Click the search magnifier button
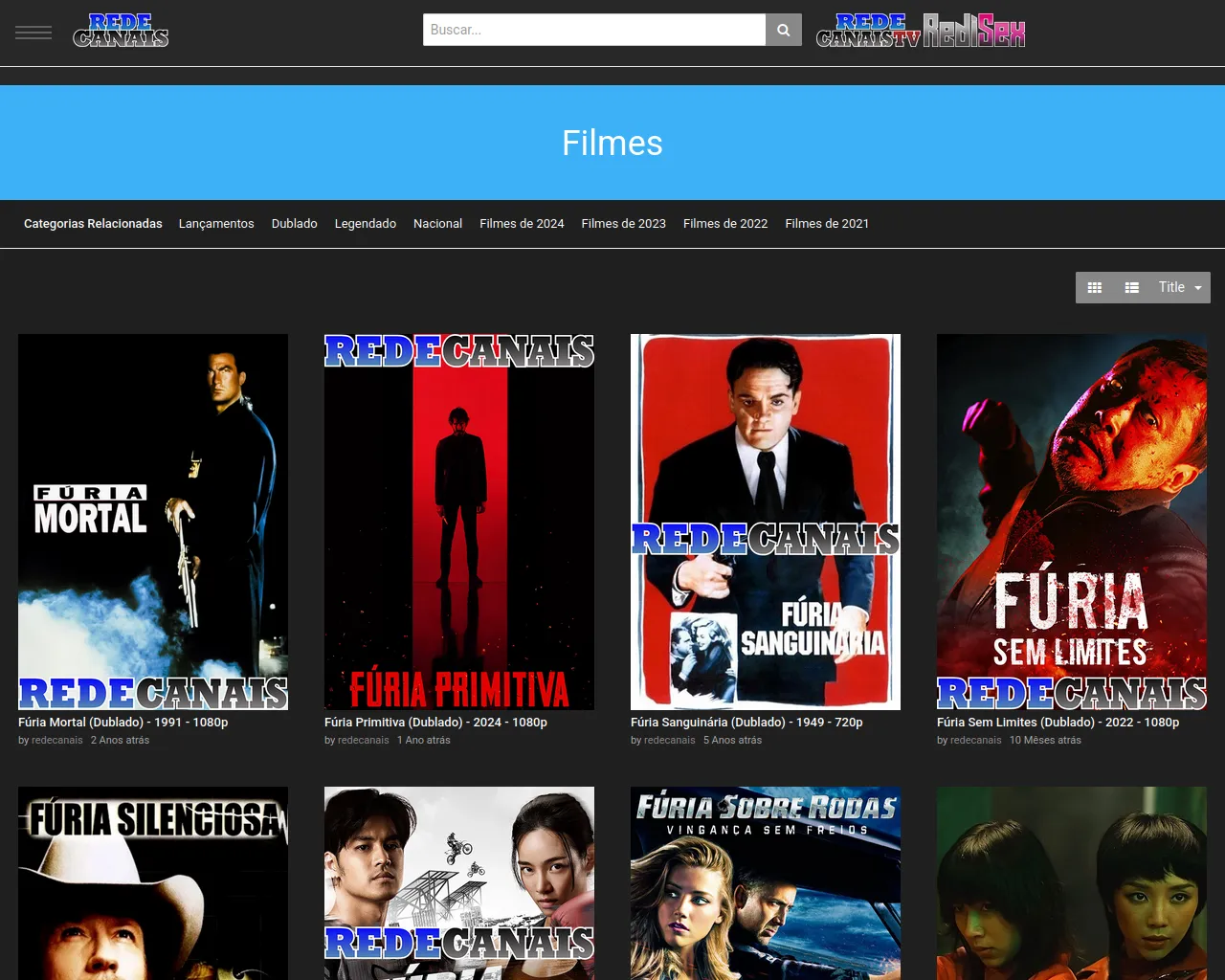 (783, 30)
